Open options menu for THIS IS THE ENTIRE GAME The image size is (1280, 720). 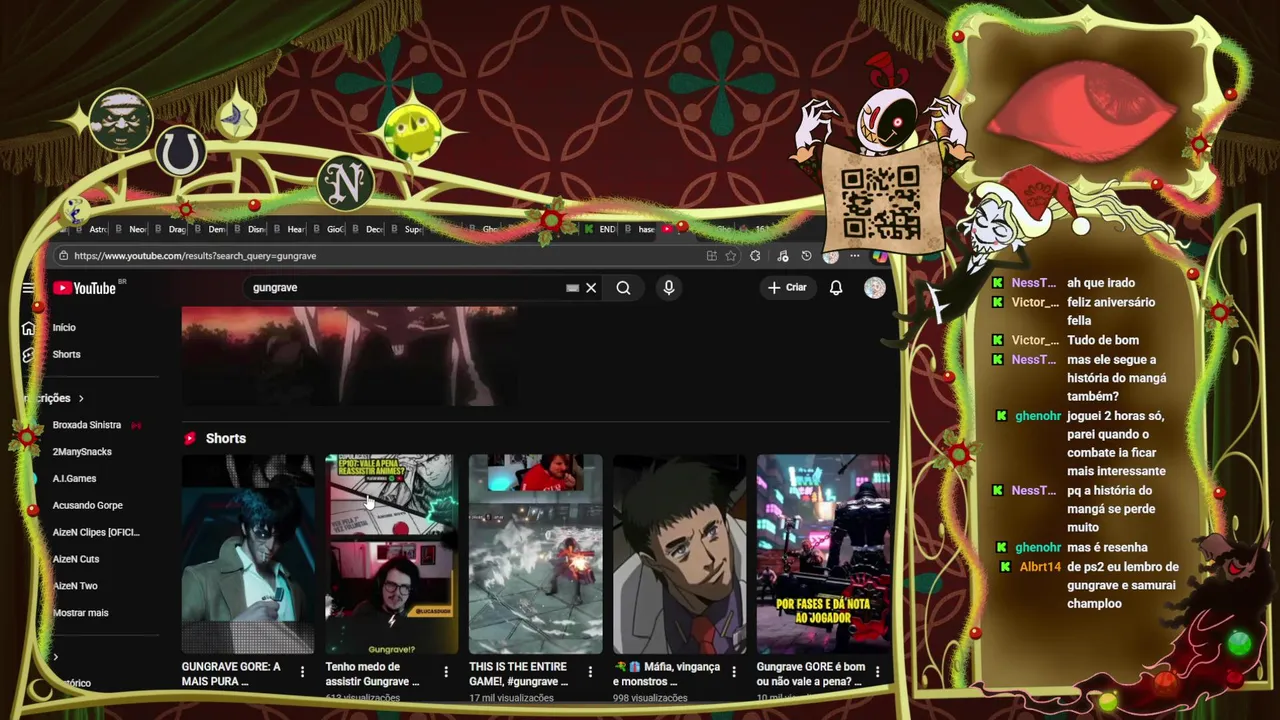coord(590,672)
